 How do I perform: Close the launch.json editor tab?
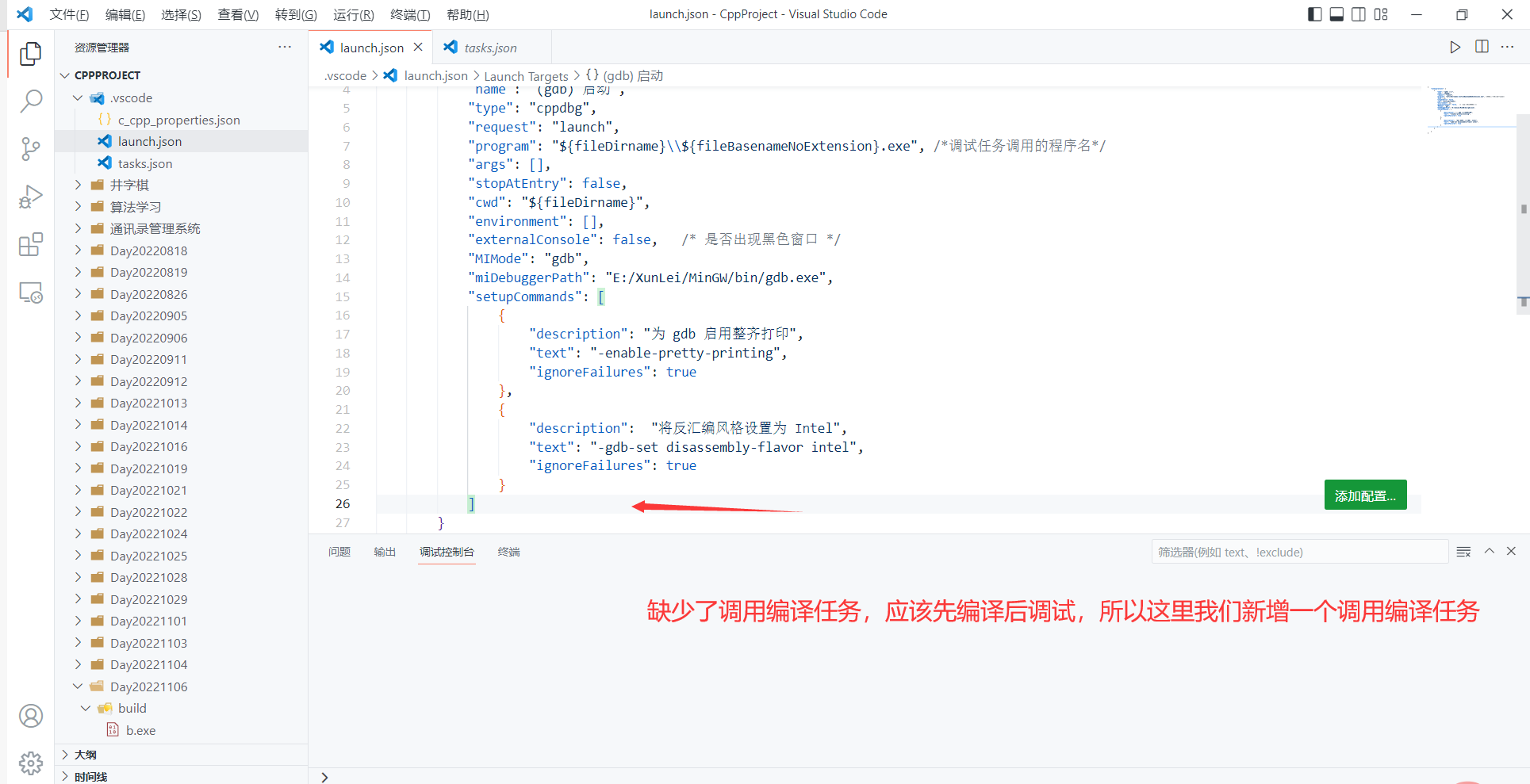(418, 47)
